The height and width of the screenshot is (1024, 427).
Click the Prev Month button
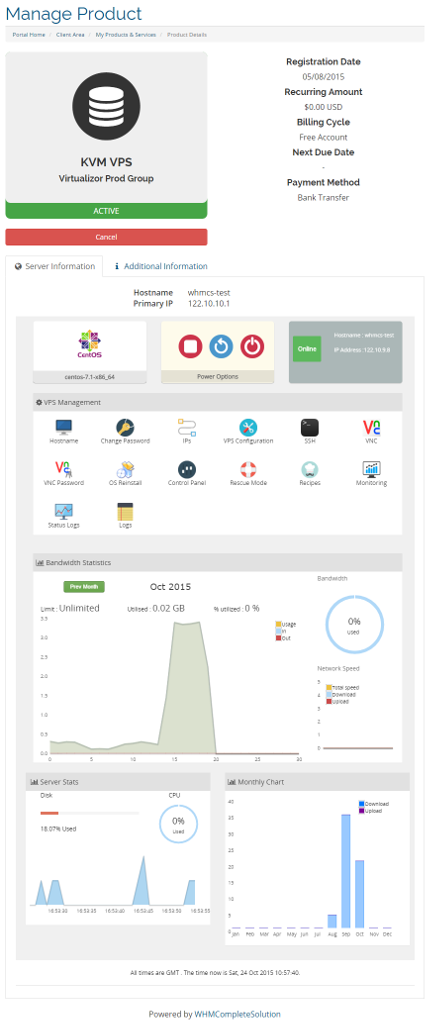tap(84, 586)
